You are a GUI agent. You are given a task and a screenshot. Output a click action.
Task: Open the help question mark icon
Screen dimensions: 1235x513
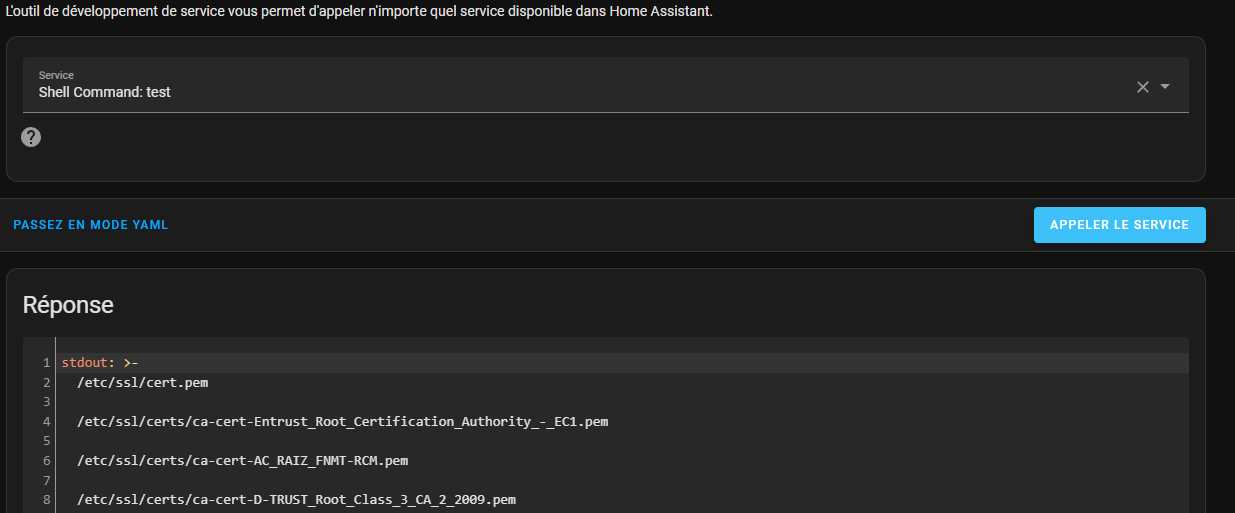31,137
